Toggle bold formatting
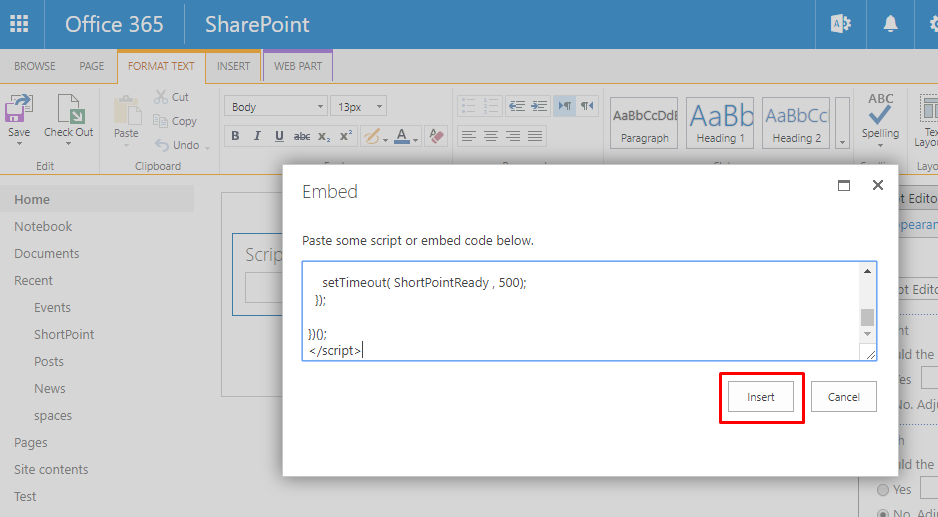The image size is (938, 517). [235, 136]
